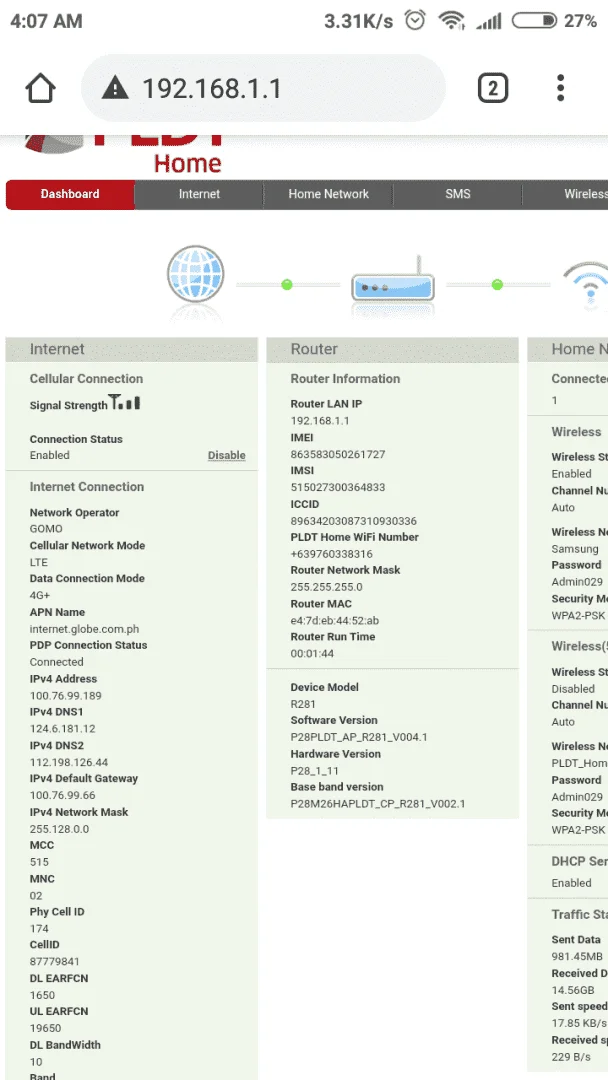Viewport: 608px width, 1080px height.
Task: Click Router LAN IP 192.168.1.1 value
Action: click(x=320, y=421)
